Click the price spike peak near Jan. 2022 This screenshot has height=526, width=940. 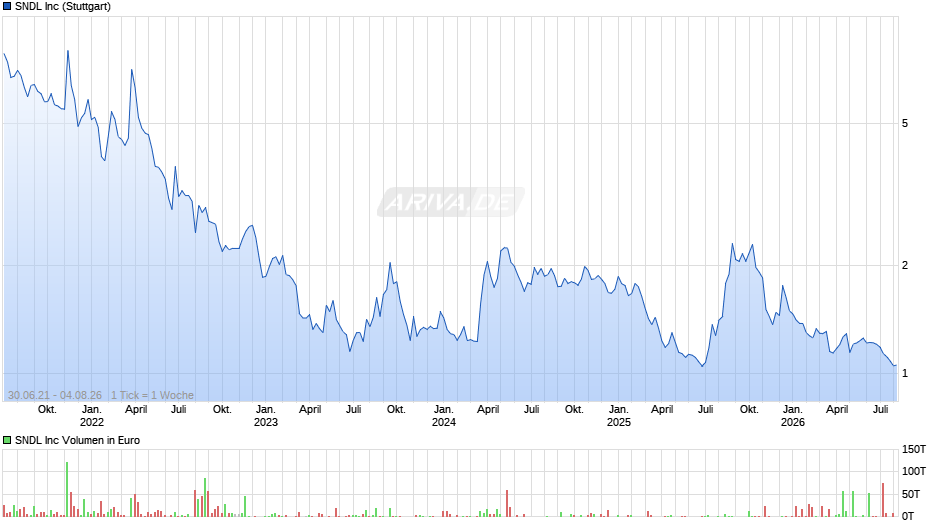[x=68, y=51]
